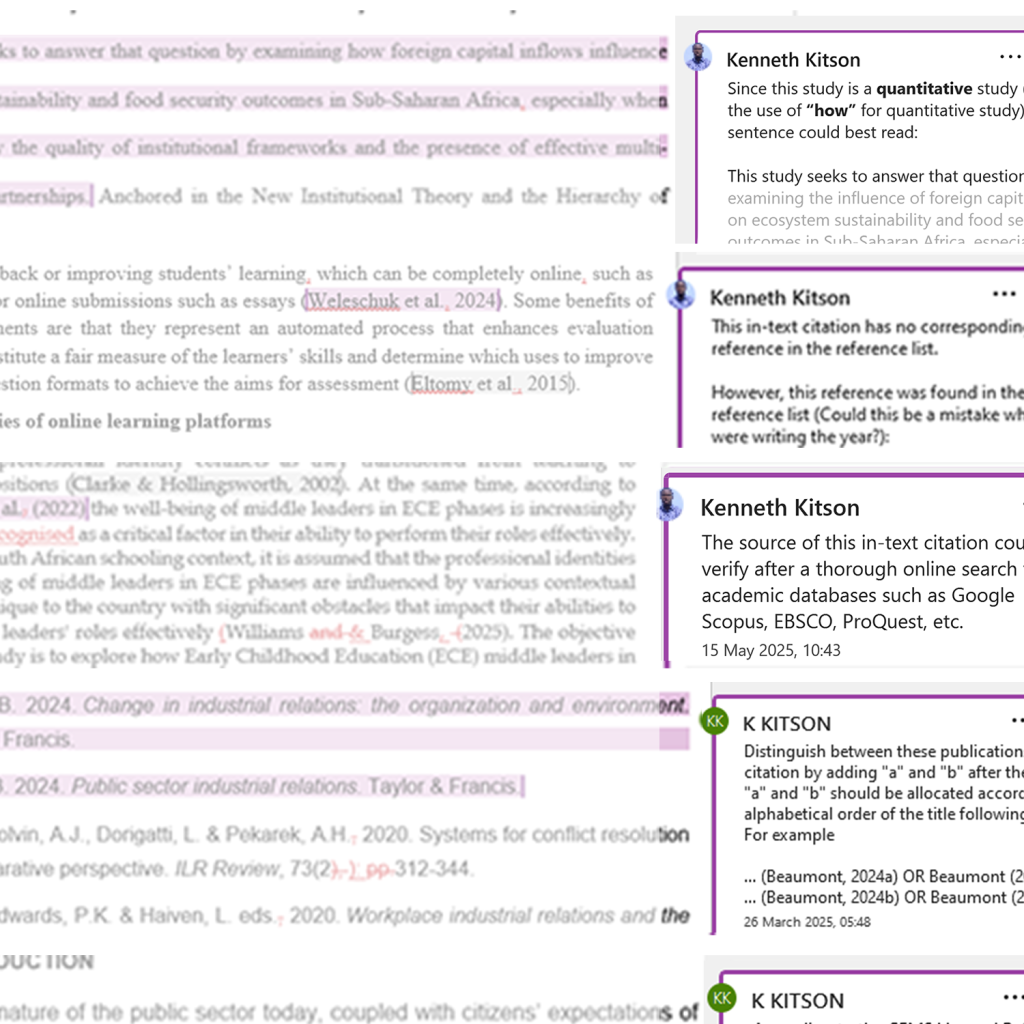Click the Eltomy et al., 2015 citation
Image resolution: width=1024 pixels, height=1024 pixels.
(x=489, y=383)
